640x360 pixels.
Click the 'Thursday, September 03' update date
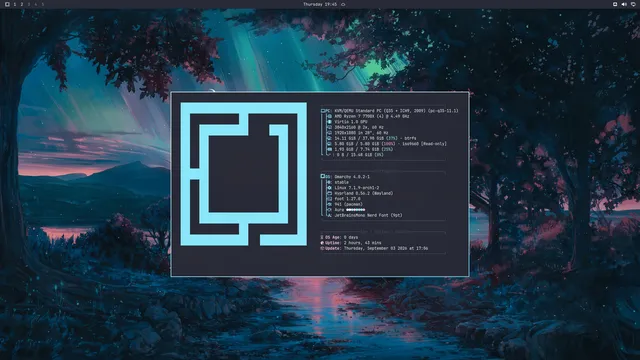click(370, 248)
